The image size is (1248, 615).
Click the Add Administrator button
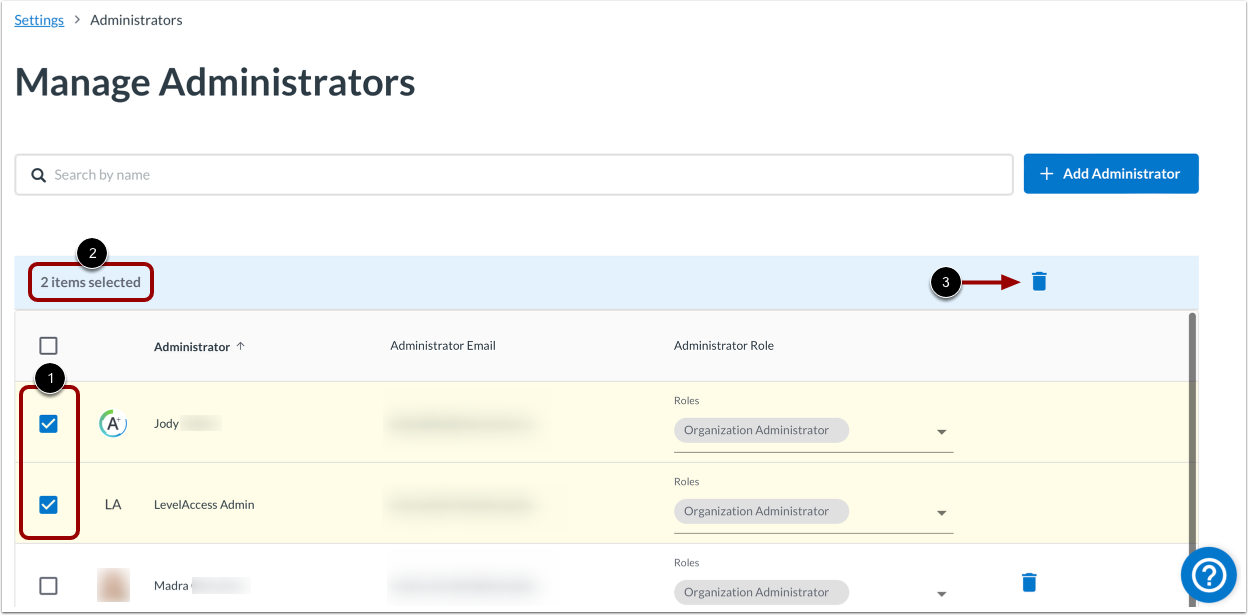click(1111, 173)
